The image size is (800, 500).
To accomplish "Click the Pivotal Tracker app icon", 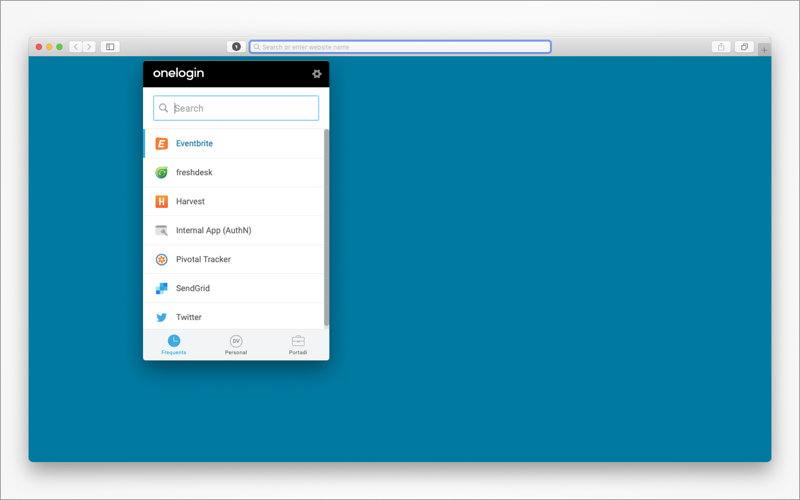I will (161, 260).
